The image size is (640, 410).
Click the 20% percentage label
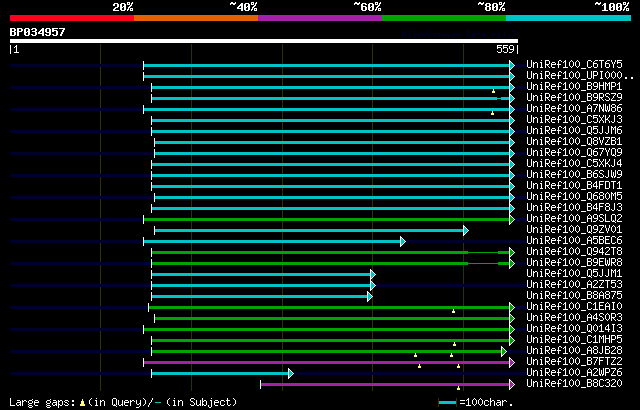pos(123,7)
